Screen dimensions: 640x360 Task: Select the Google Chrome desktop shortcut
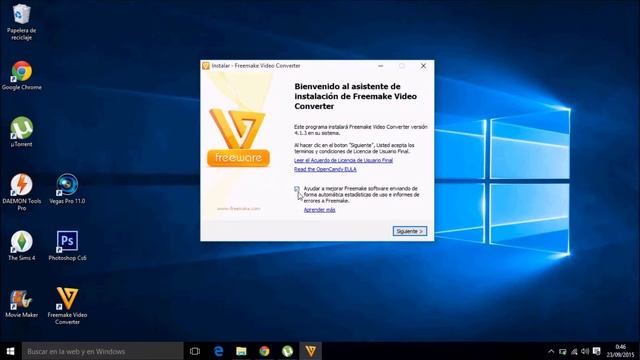[x=21, y=76]
